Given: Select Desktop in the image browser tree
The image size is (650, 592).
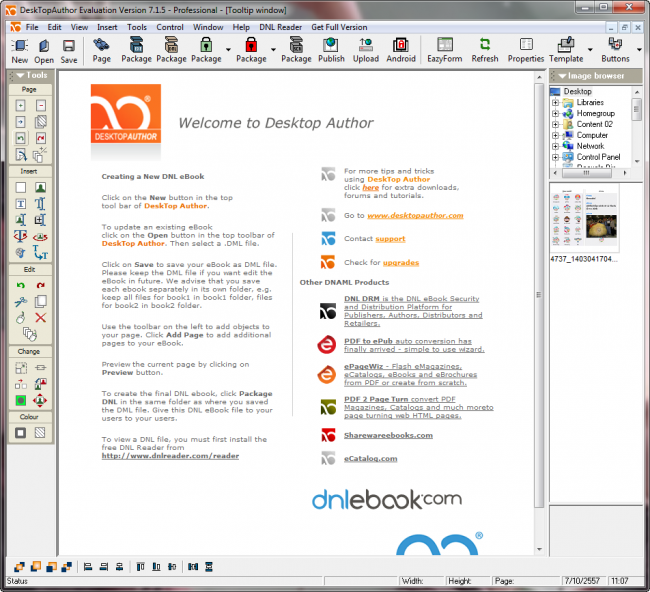Looking at the screenshot, I should 577,91.
